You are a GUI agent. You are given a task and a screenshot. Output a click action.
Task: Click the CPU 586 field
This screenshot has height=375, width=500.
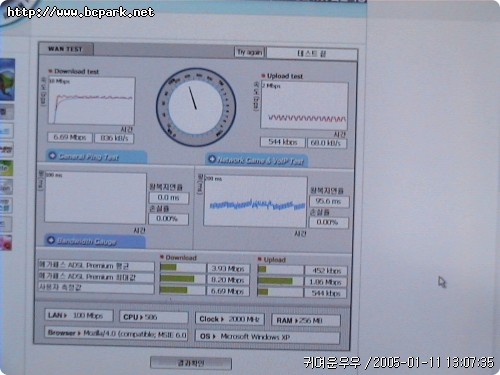pyautogui.click(x=153, y=317)
